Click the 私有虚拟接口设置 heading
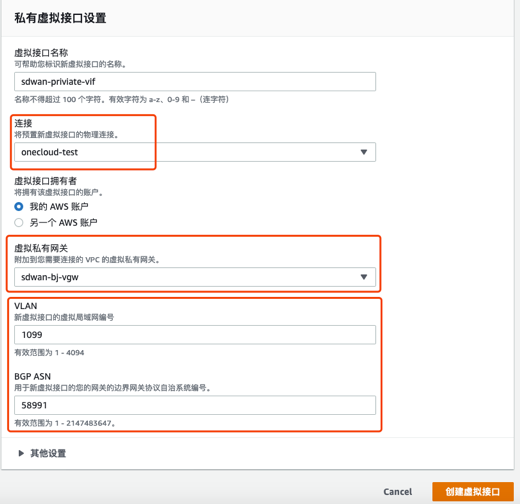The height and width of the screenshot is (504, 520). [x=60, y=18]
